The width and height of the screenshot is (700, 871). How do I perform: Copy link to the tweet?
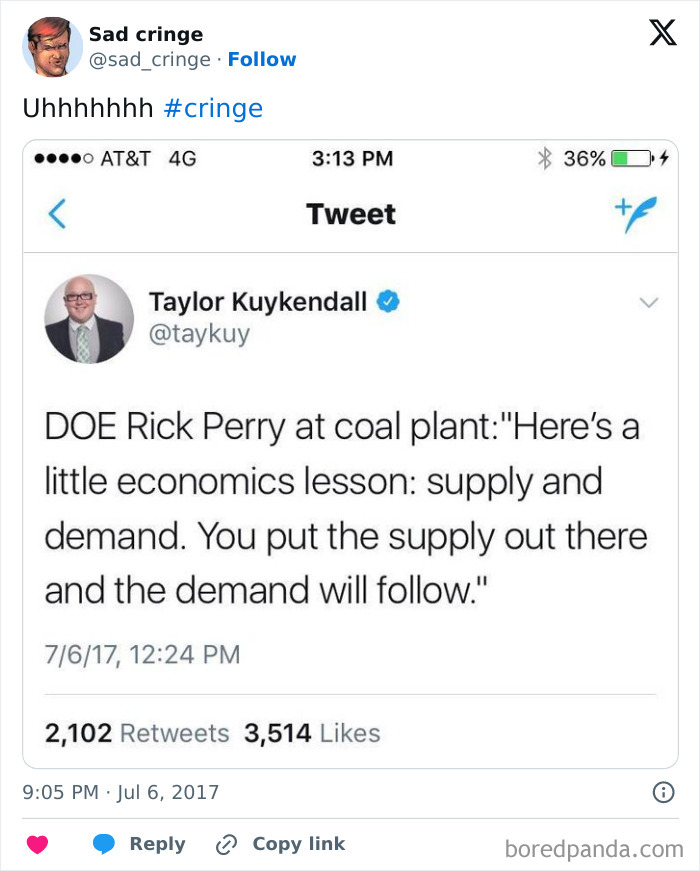point(281,844)
